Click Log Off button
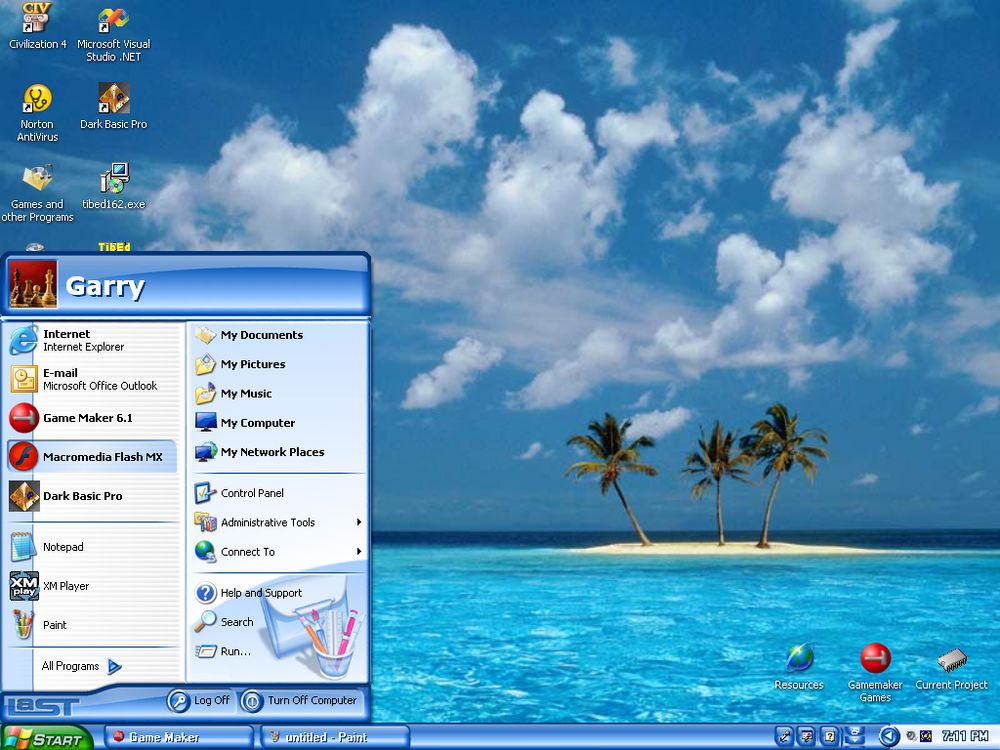Viewport: 1000px width, 750px height. pos(199,700)
